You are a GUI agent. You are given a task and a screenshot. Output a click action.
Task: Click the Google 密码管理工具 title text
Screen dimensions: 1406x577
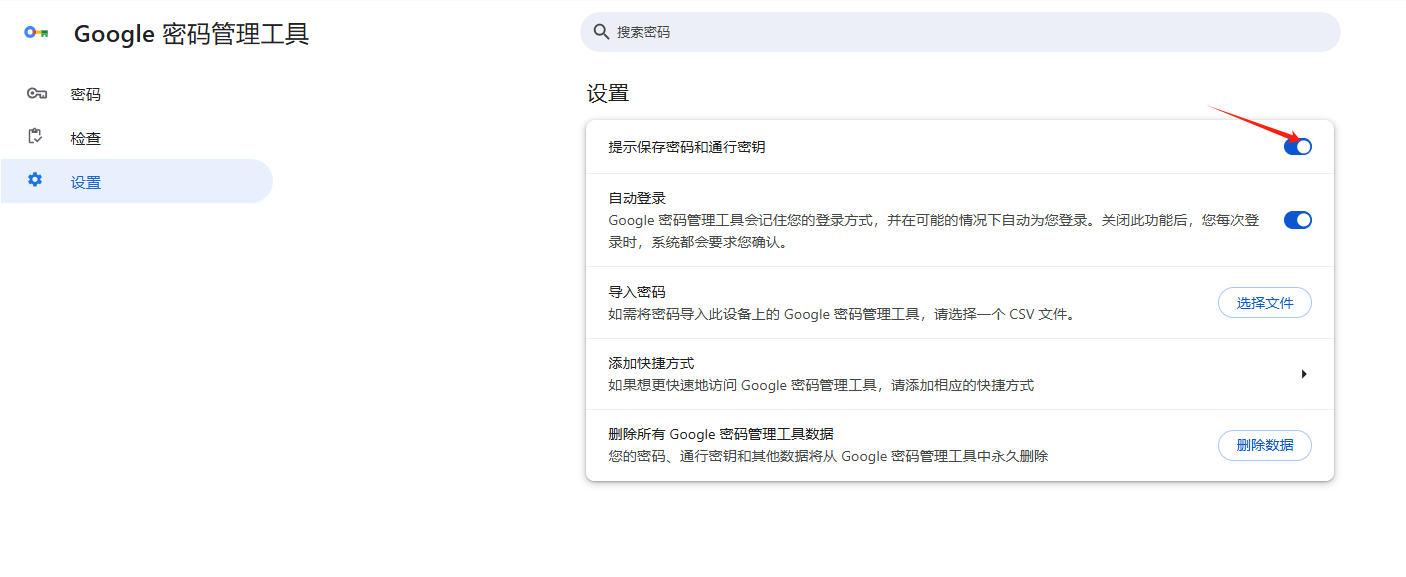(192, 34)
